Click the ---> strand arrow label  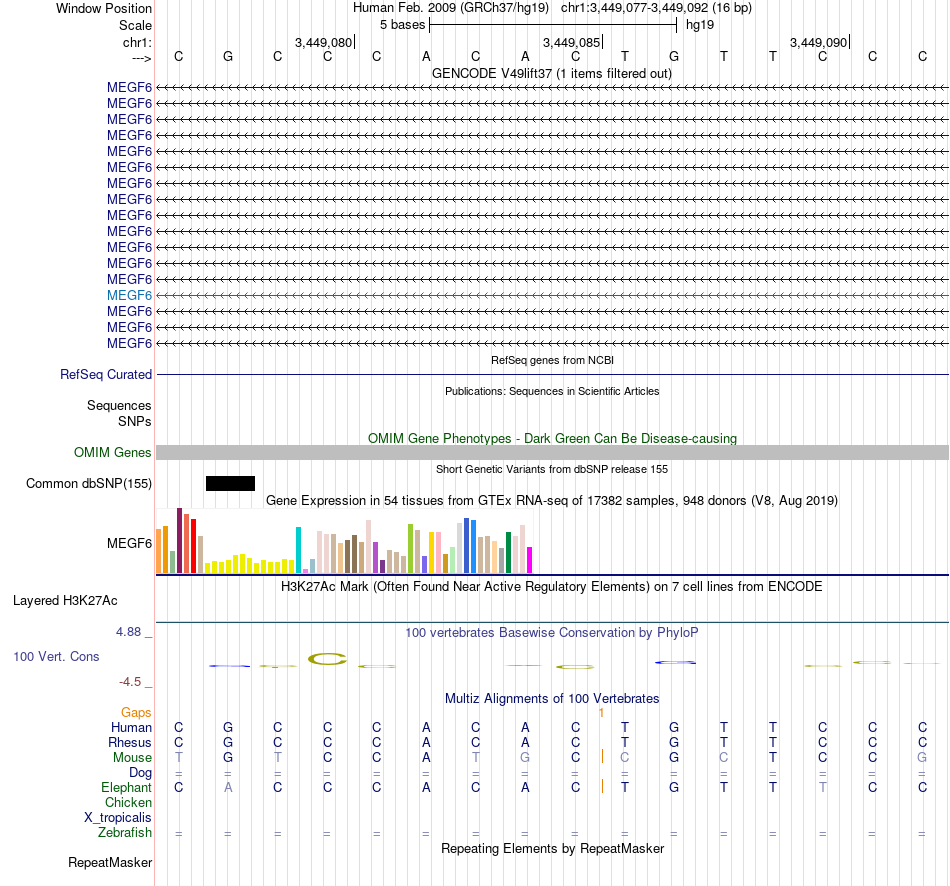click(141, 58)
